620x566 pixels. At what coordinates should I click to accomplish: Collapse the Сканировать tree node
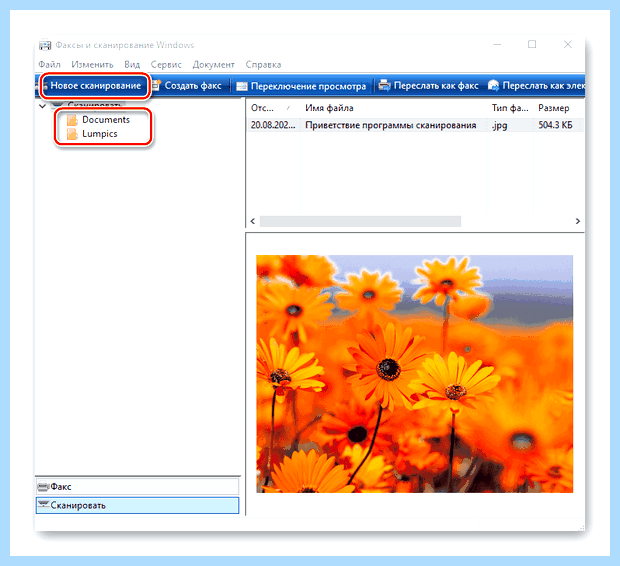click(42, 106)
